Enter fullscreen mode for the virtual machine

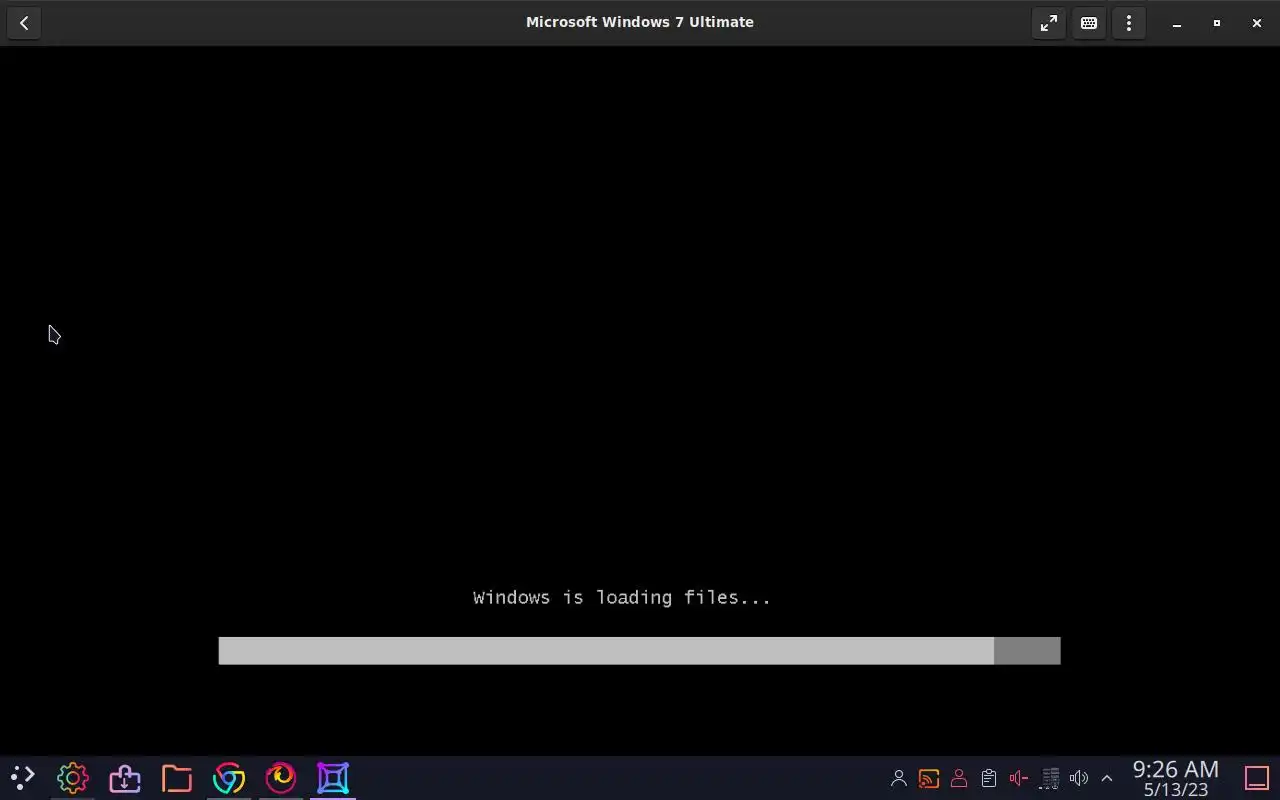1049,23
